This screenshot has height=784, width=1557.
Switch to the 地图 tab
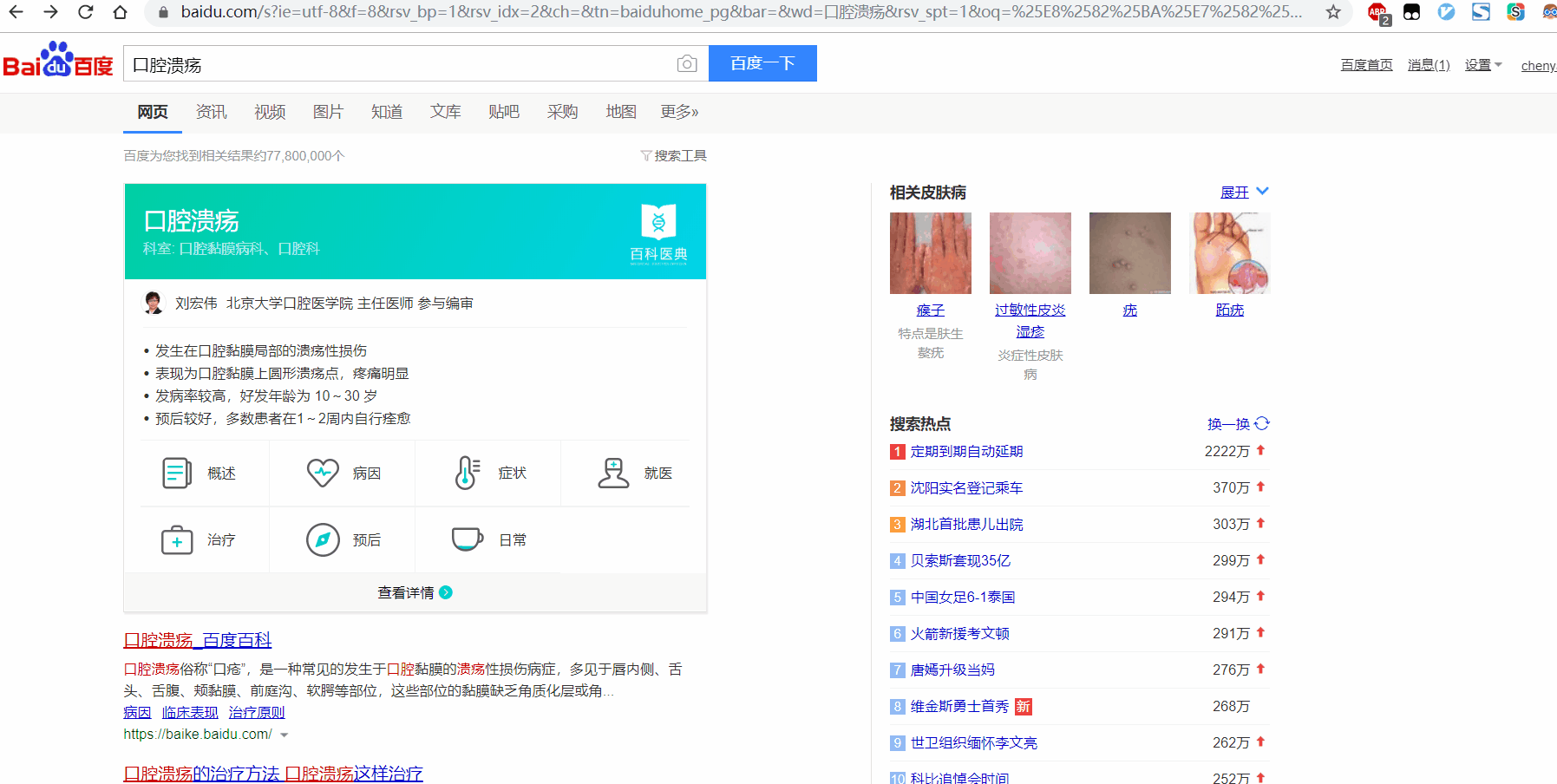(621, 112)
